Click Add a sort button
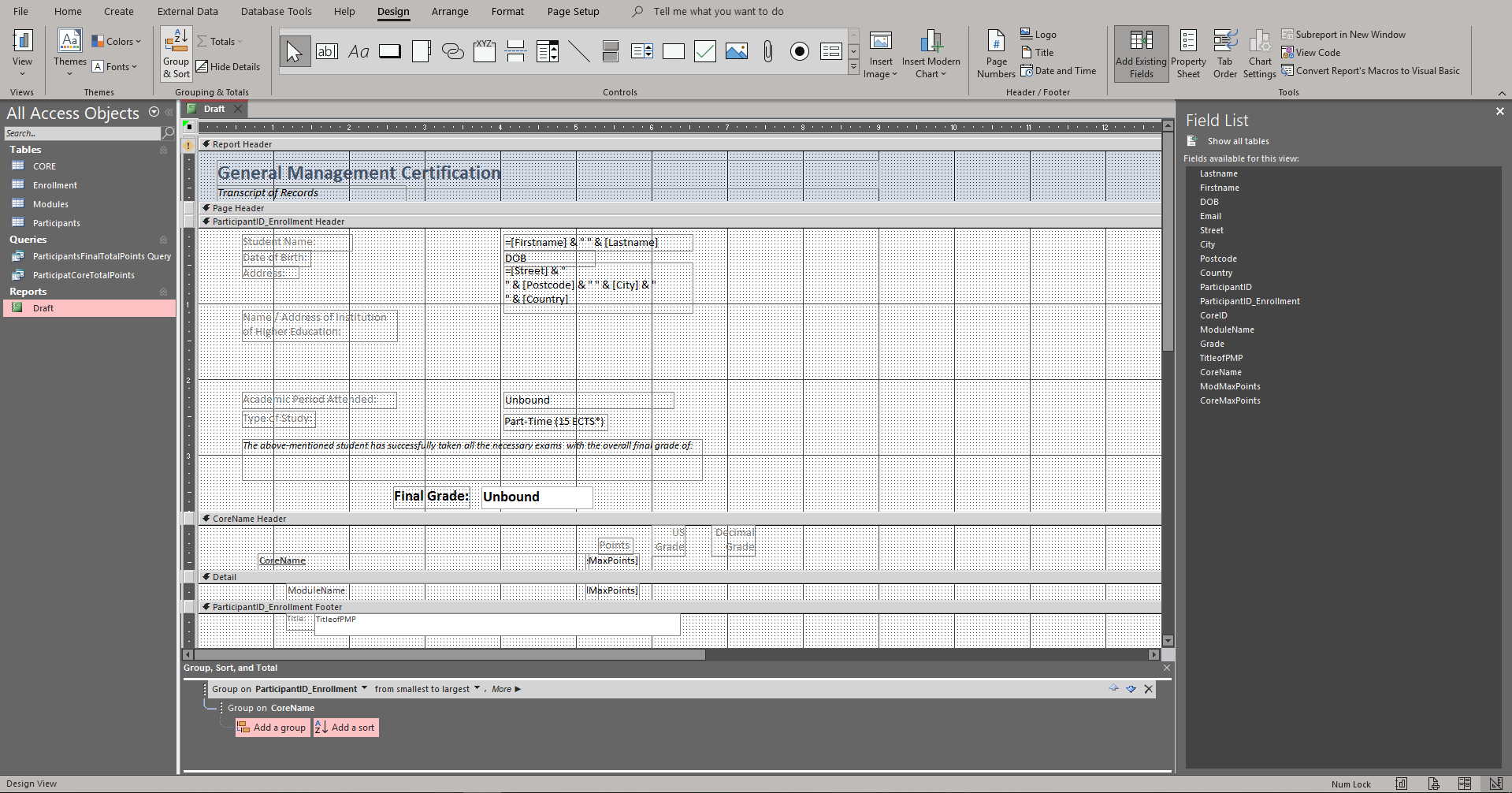Image resolution: width=1512 pixels, height=793 pixels. point(346,728)
